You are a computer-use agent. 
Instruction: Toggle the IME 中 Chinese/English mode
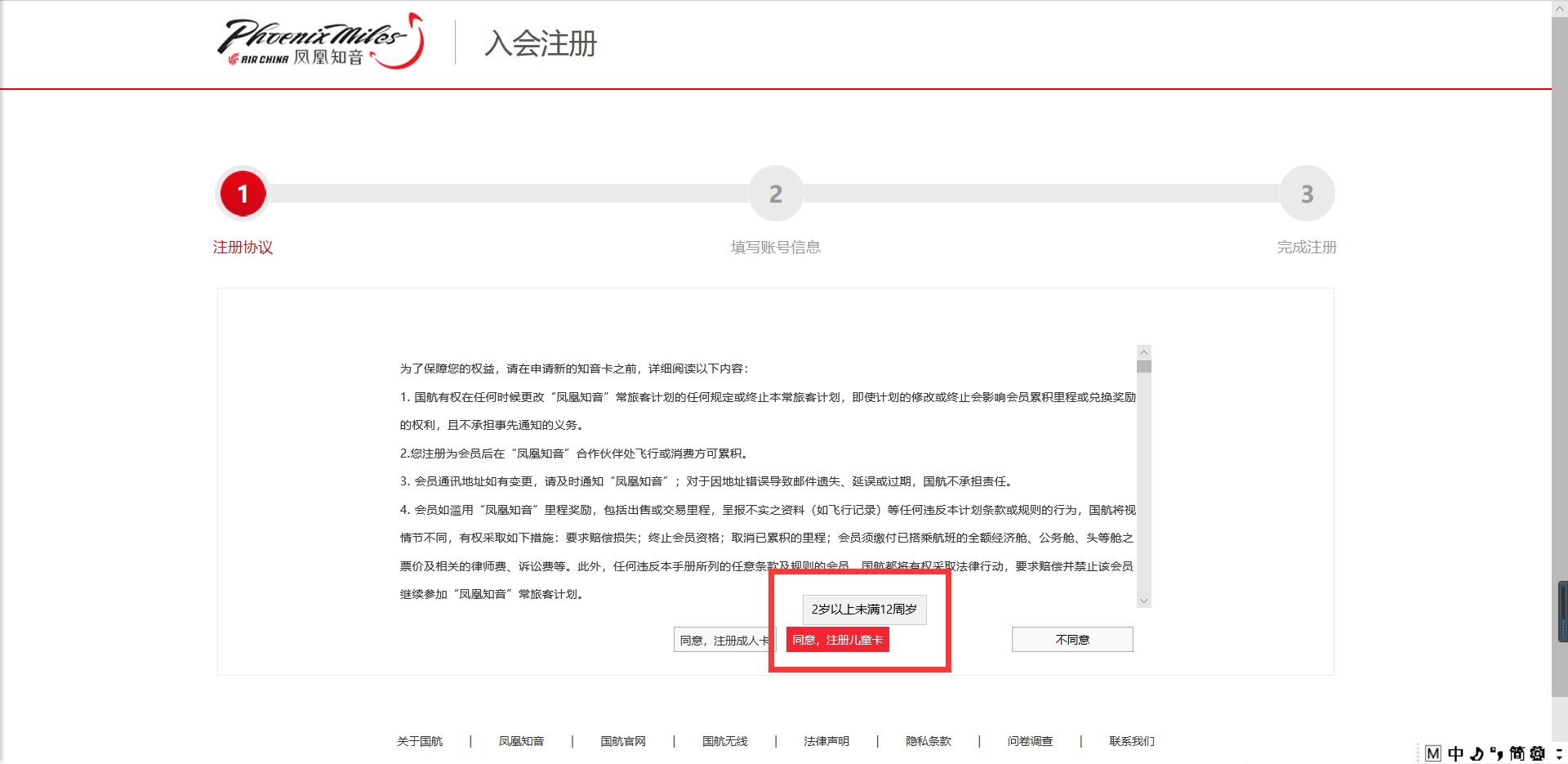coord(1455,753)
